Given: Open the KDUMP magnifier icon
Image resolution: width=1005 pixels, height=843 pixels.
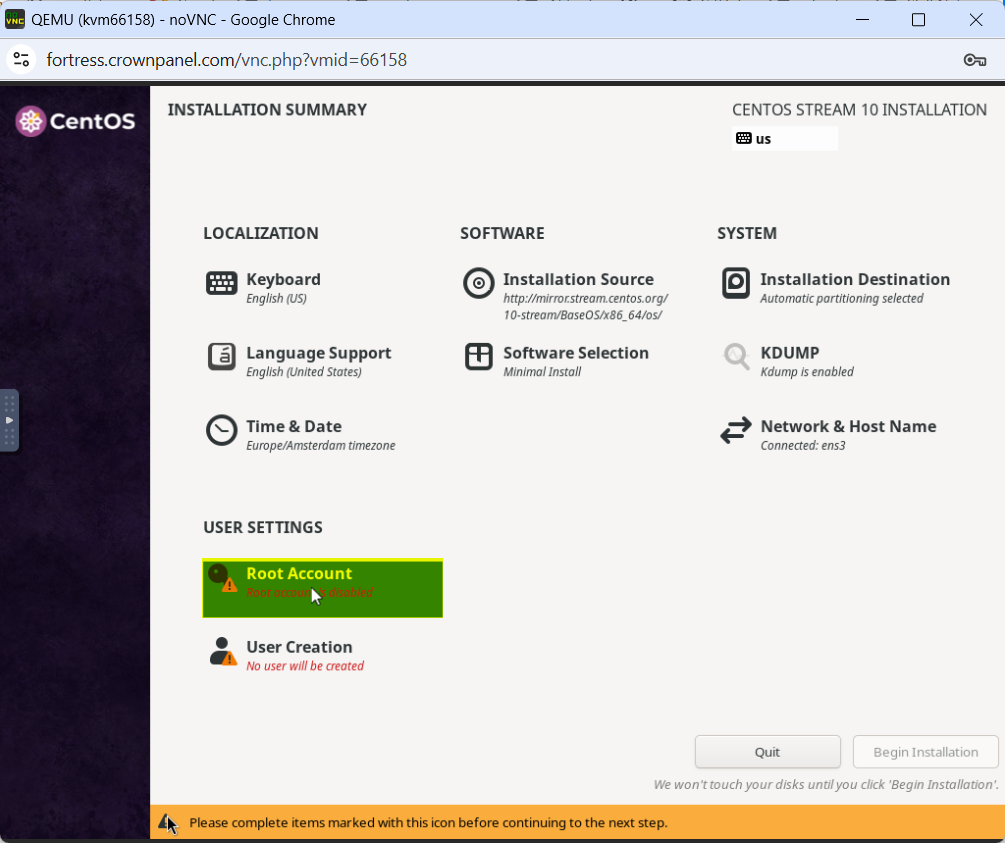Looking at the screenshot, I should point(736,356).
